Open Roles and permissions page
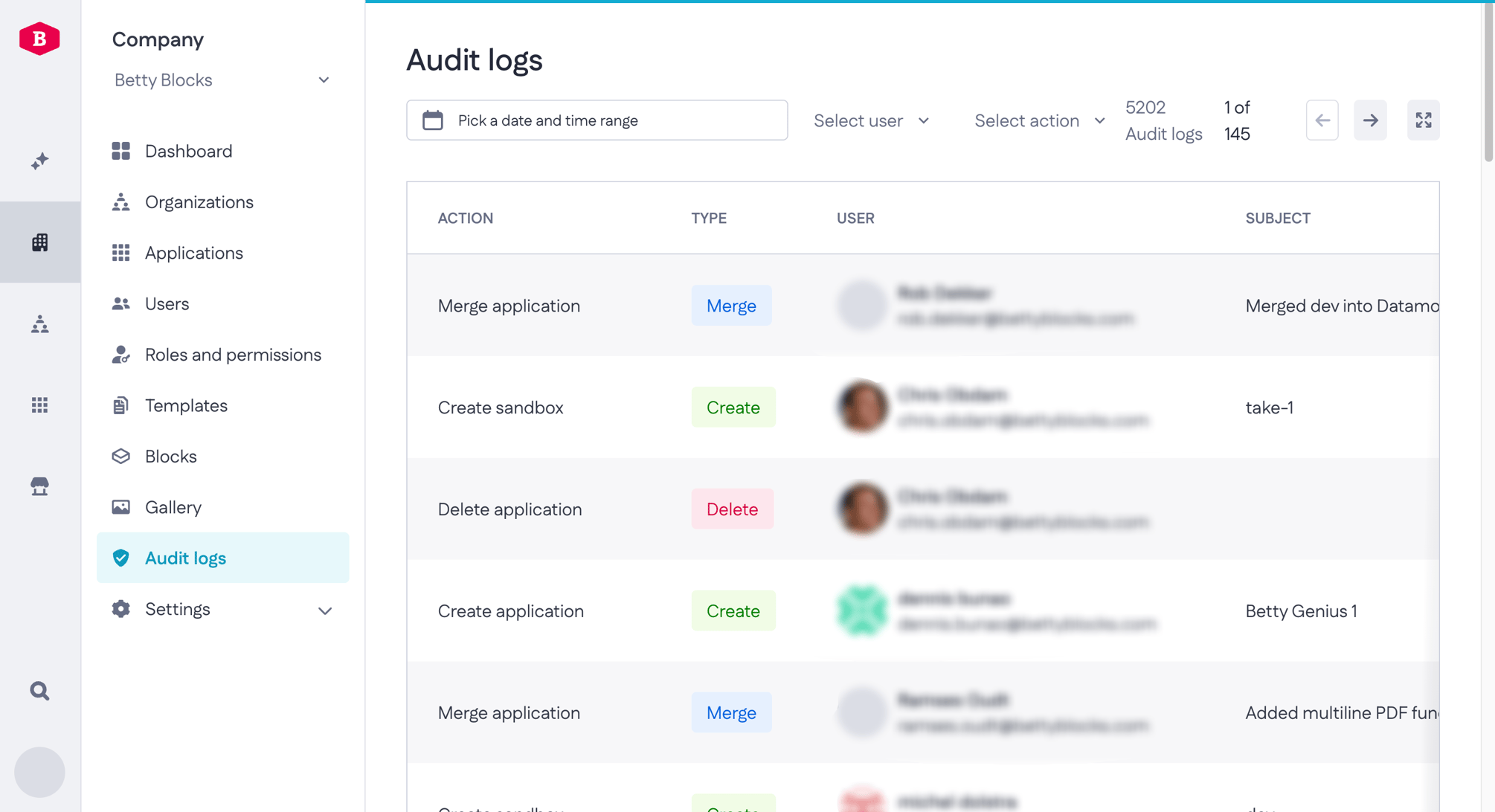 coord(222,355)
